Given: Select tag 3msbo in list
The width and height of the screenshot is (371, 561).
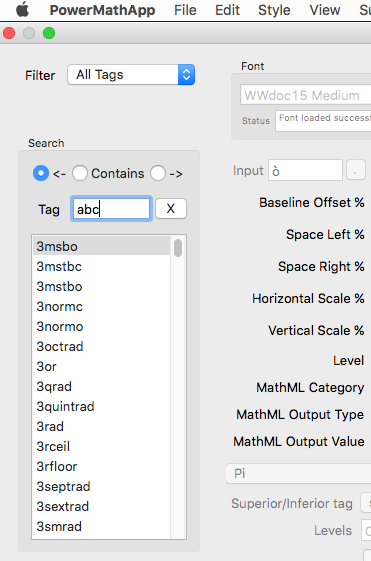Looking at the screenshot, I should click(102, 246).
